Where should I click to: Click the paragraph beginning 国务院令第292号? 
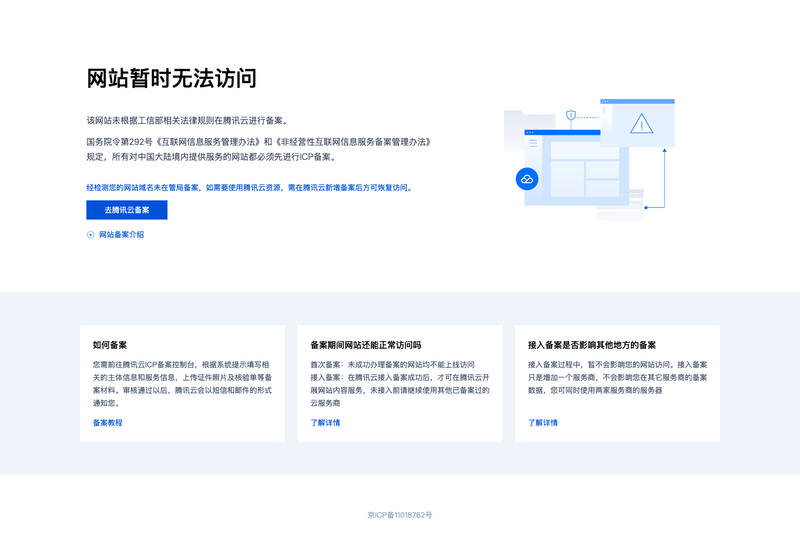click(259, 149)
